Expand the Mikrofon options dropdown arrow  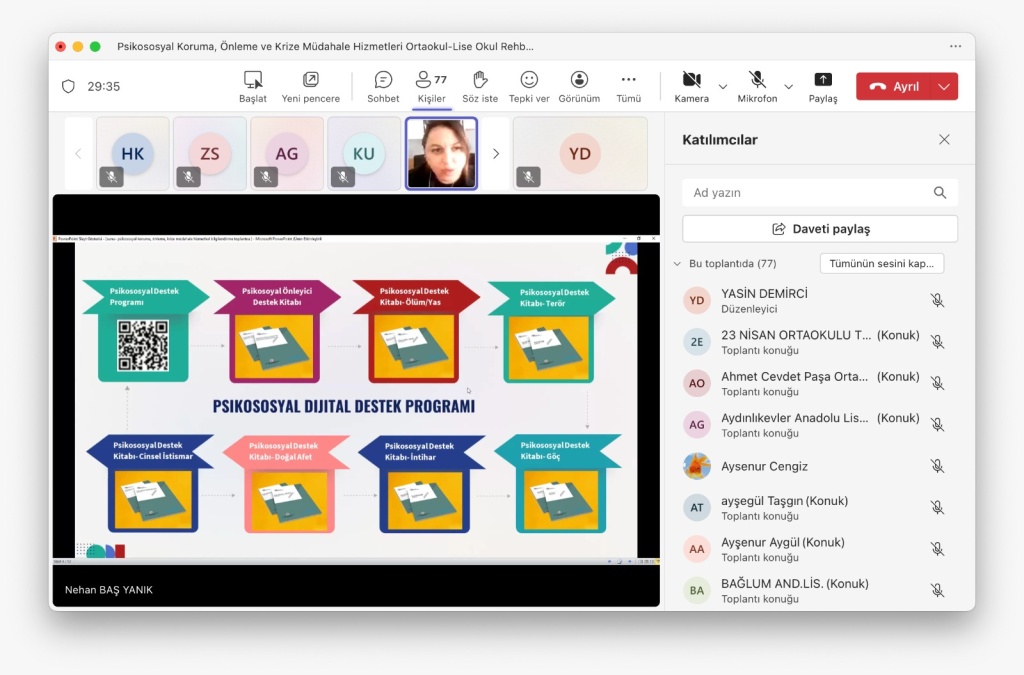pos(788,87)
